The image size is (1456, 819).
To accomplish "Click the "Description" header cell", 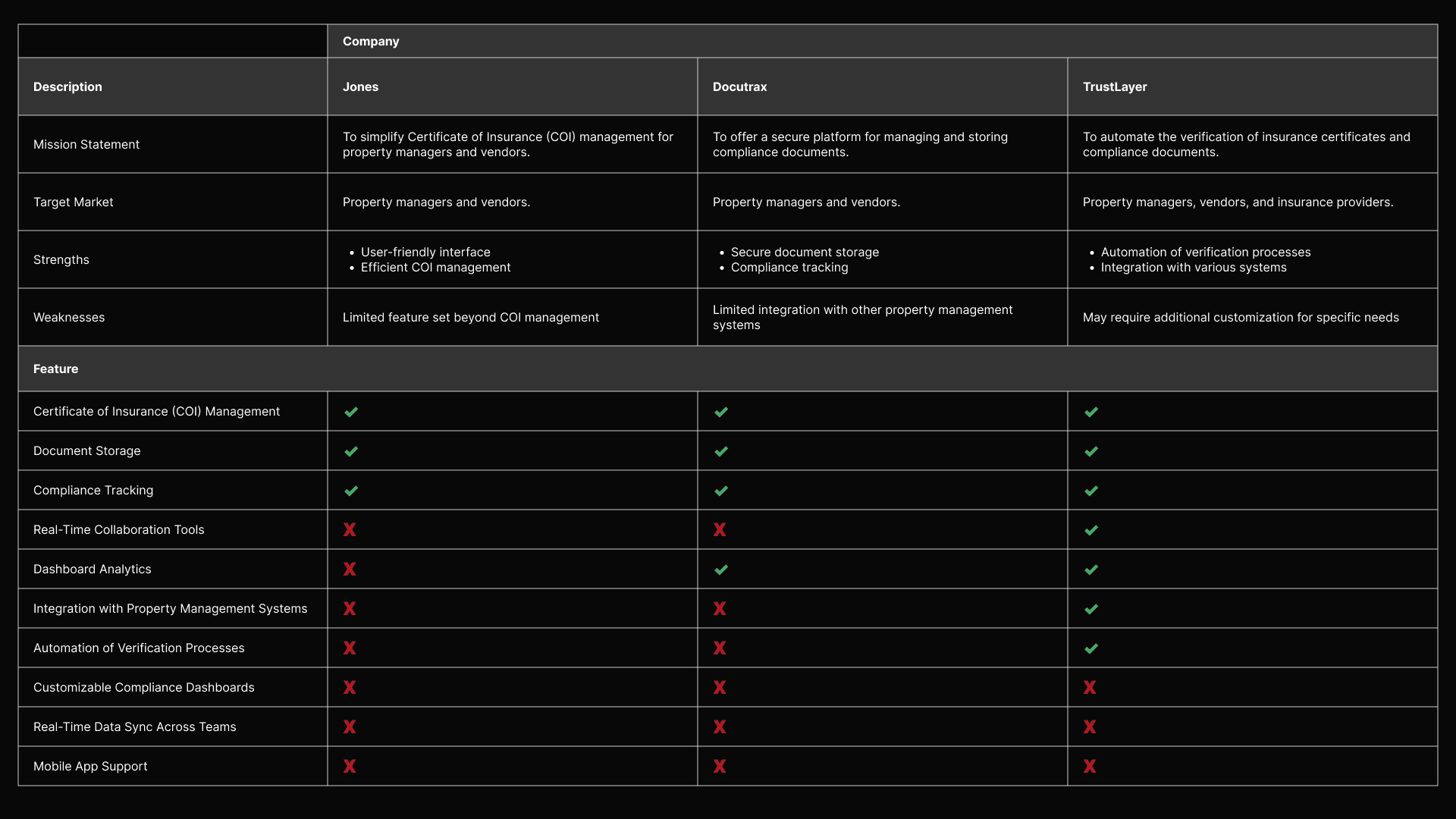I will click(173, 86).
